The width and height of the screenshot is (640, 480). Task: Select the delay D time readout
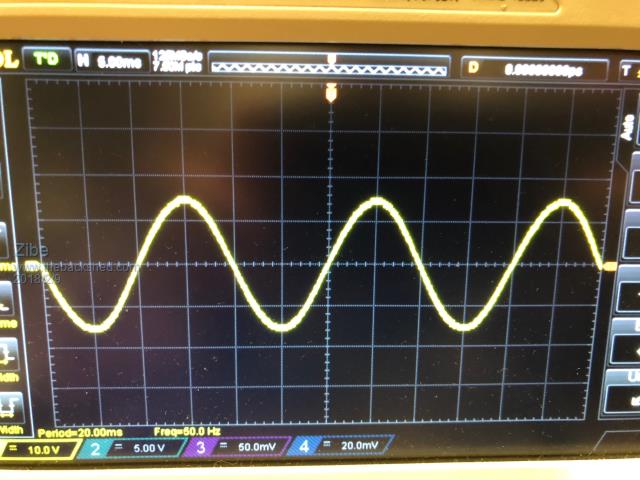[x=536, y=69]
